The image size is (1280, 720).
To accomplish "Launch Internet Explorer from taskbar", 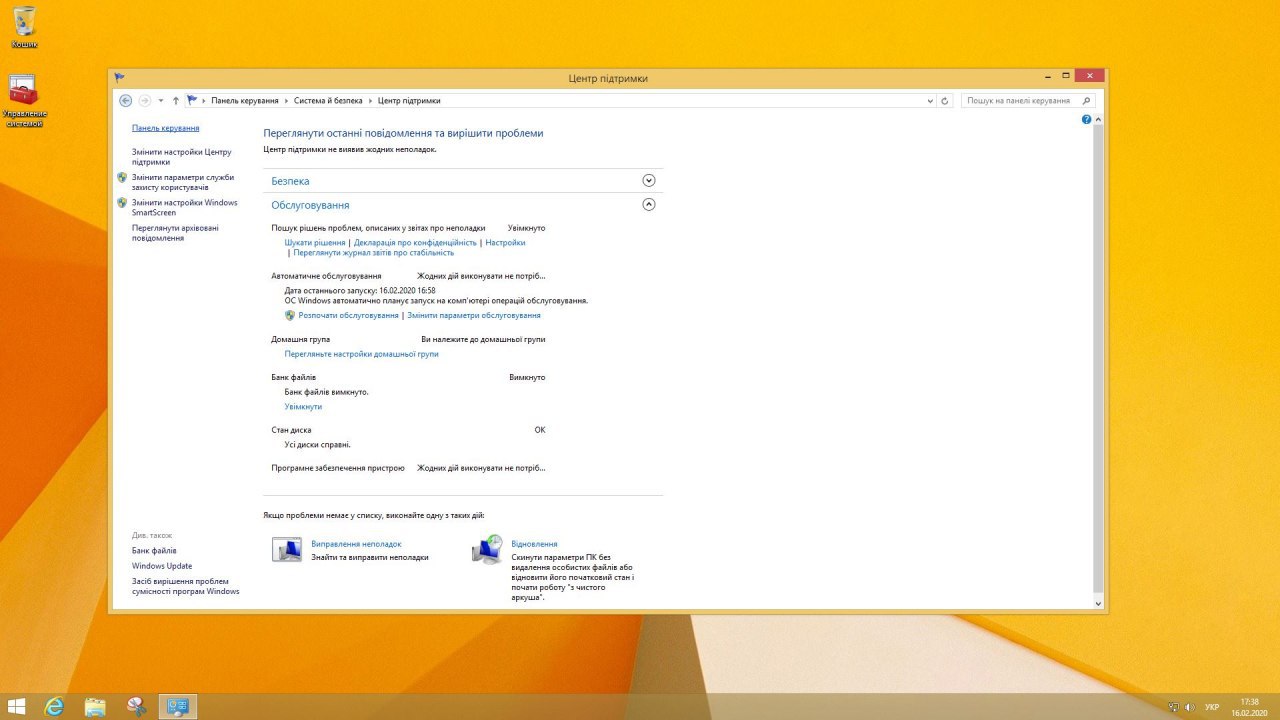I will (54, 707).
